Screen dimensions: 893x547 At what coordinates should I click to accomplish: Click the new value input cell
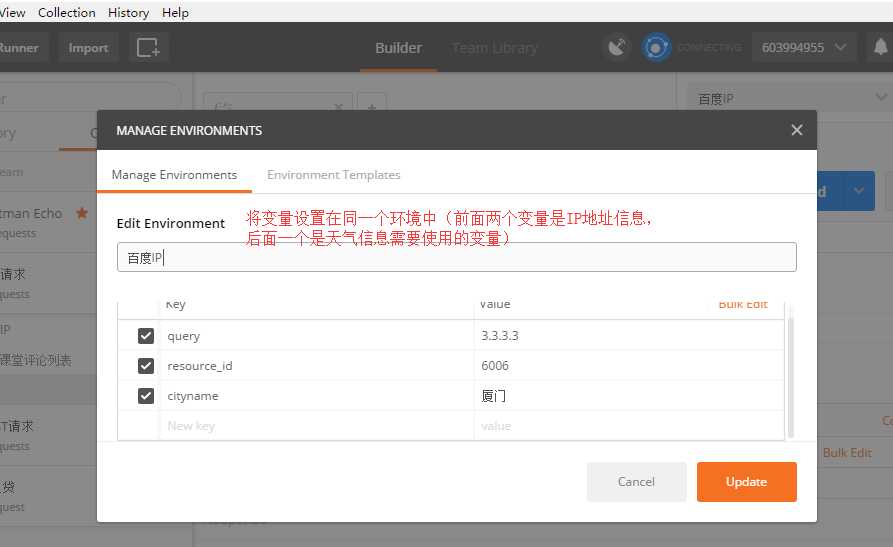click(629, 426)
